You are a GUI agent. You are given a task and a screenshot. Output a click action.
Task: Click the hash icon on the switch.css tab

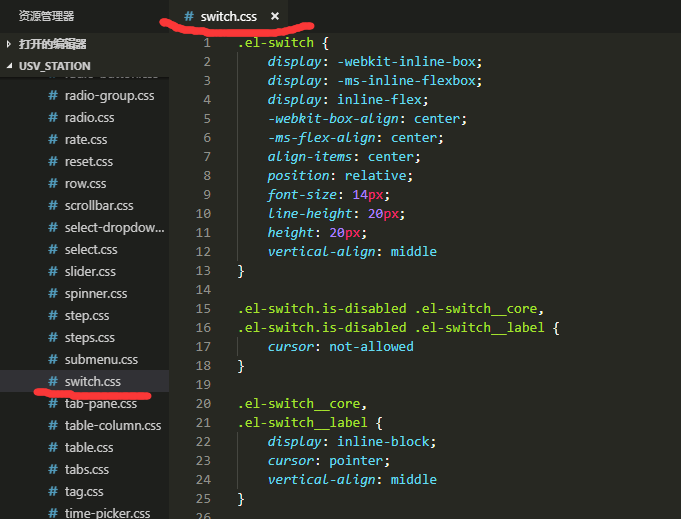pos(188,16)
